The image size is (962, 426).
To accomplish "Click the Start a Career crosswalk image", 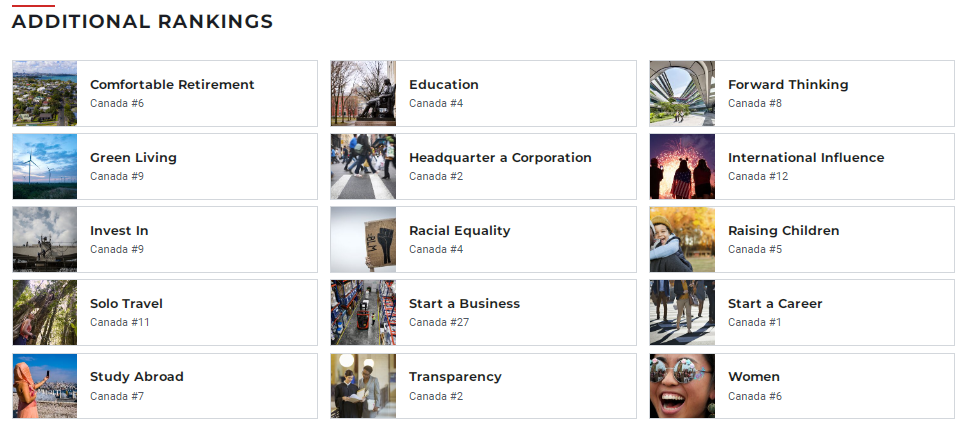I will (682, 312).
